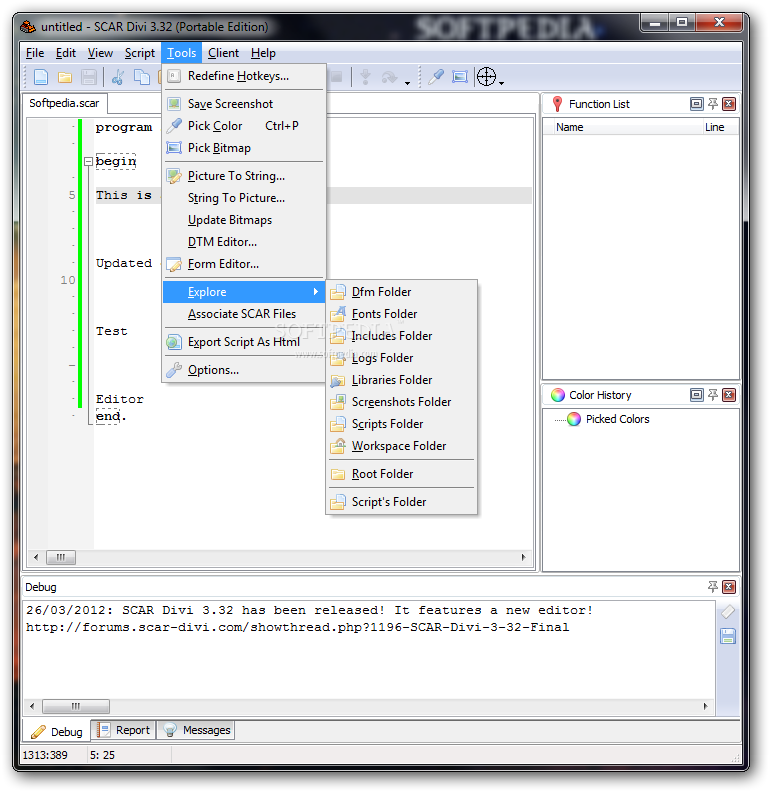
Task: Open the Root Folder
Action: [x=402, y=474]
